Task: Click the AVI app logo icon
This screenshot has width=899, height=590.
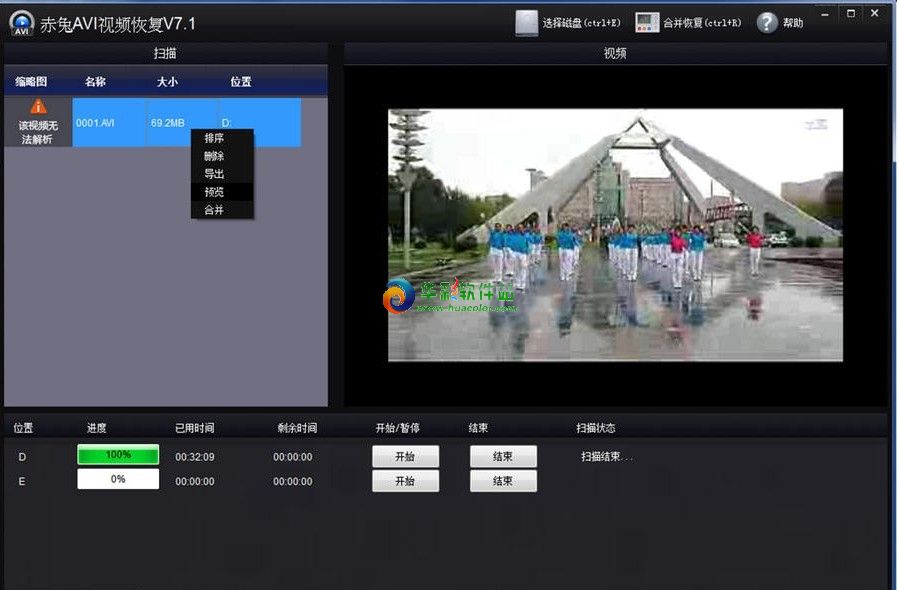Action: [x=21, y=23]
